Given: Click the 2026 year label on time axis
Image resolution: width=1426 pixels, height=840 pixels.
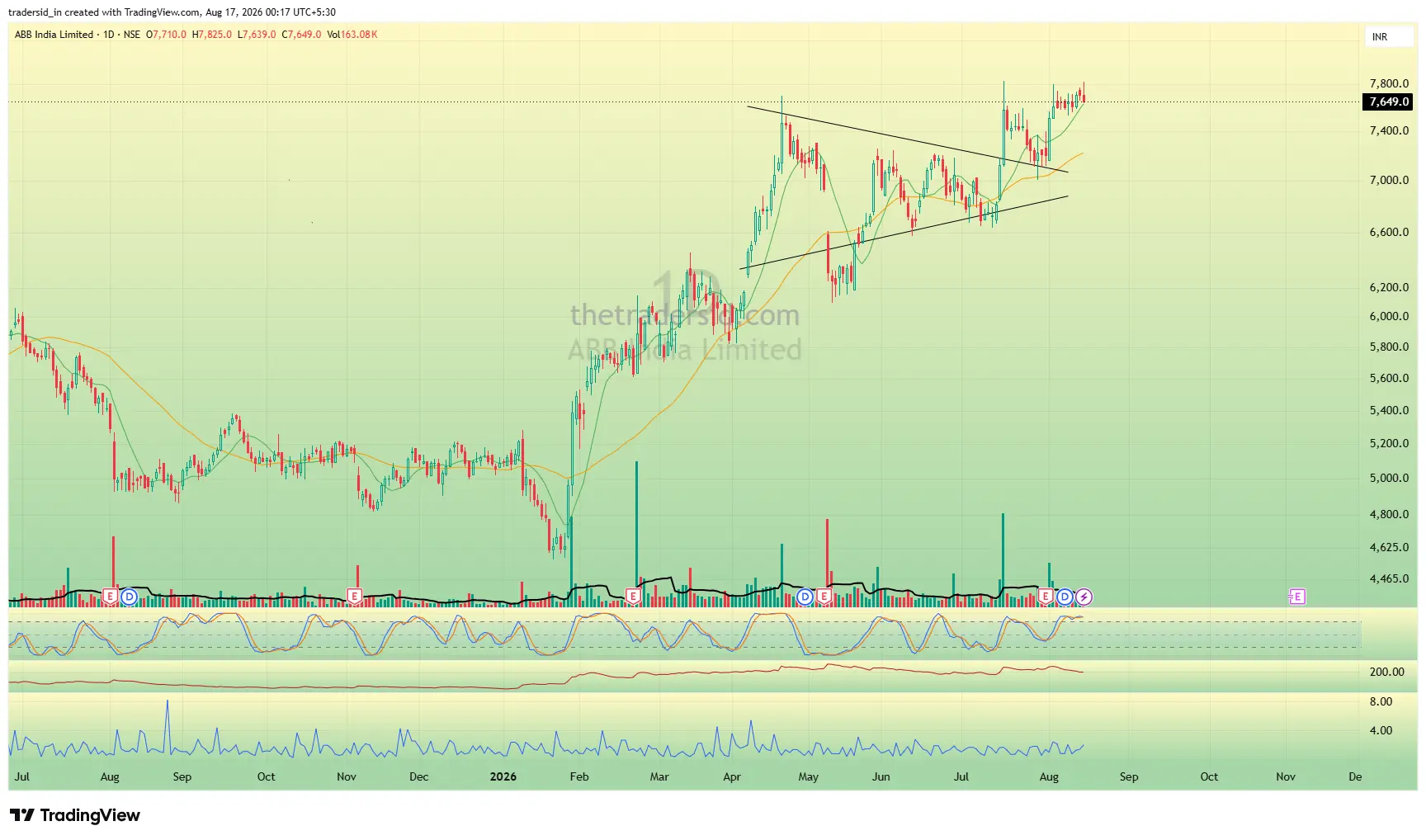Looking at the screenshot, I should pos(503,776).
